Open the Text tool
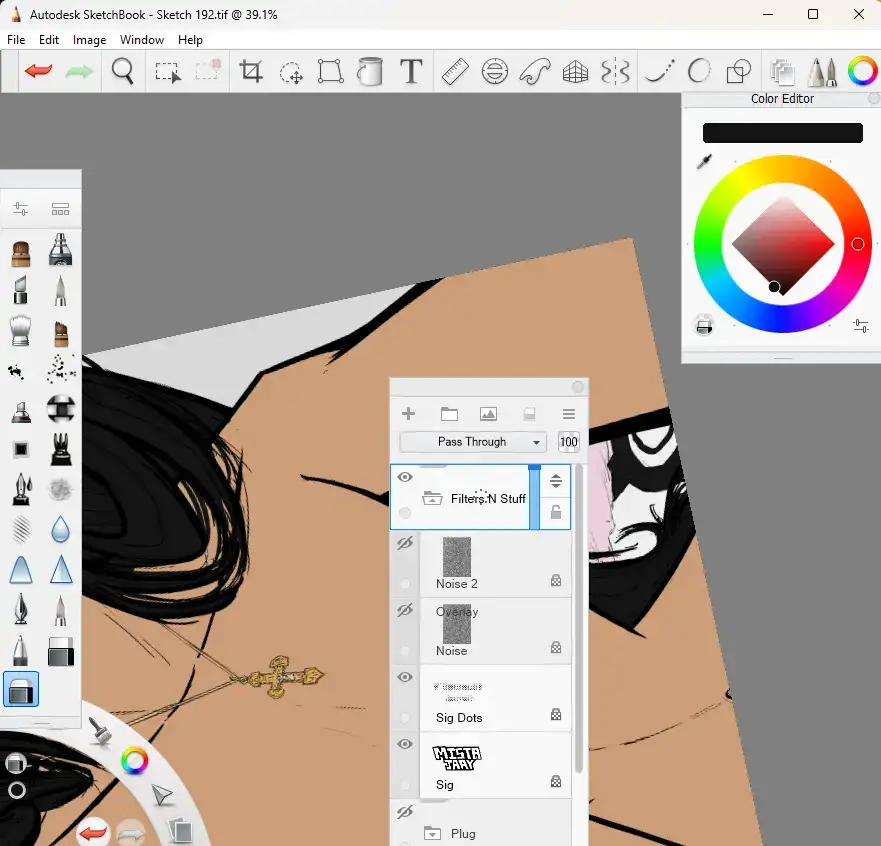This screenshot has width=881, height=846. point(410,71)
